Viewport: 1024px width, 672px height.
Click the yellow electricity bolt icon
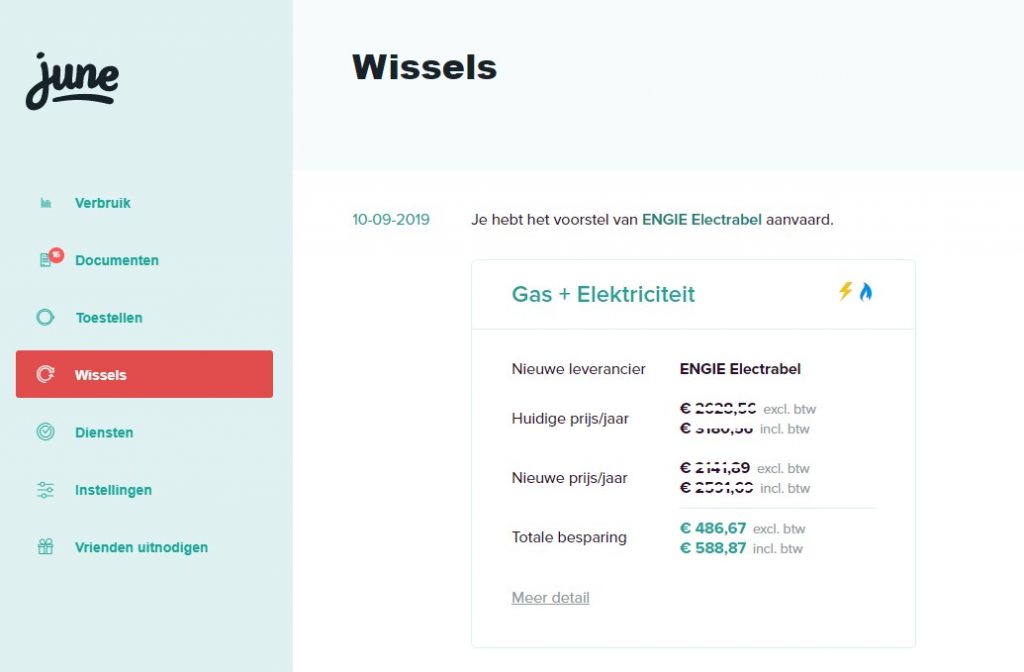tap(846, 291)
